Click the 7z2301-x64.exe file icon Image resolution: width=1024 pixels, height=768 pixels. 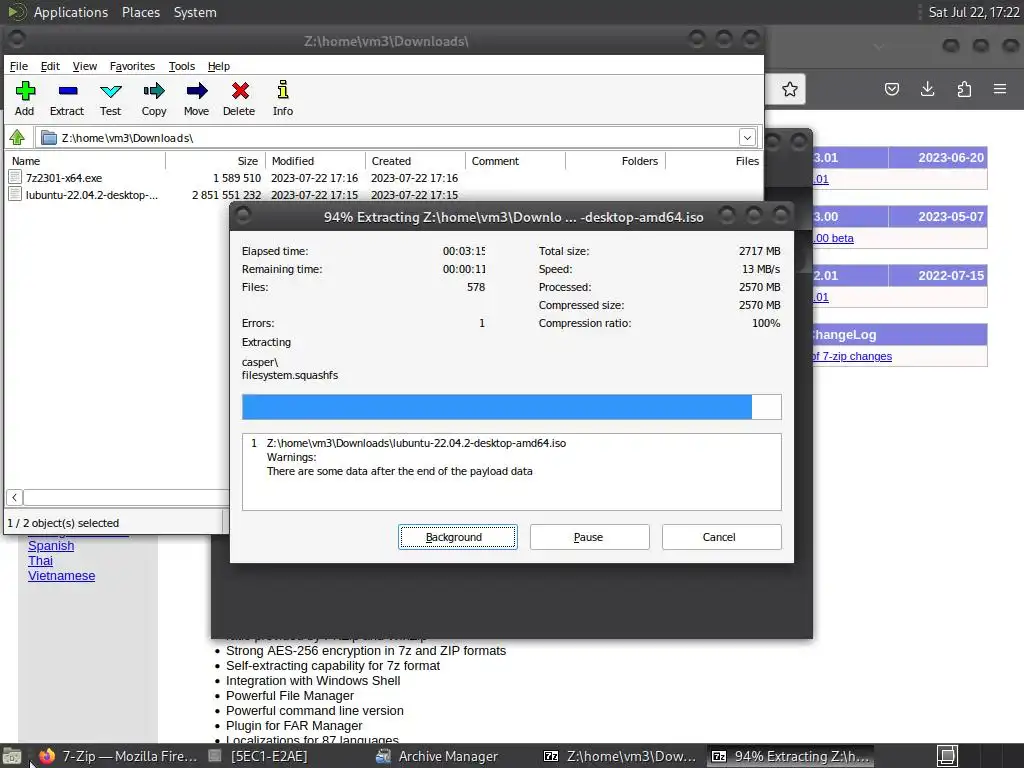(15, 177)
